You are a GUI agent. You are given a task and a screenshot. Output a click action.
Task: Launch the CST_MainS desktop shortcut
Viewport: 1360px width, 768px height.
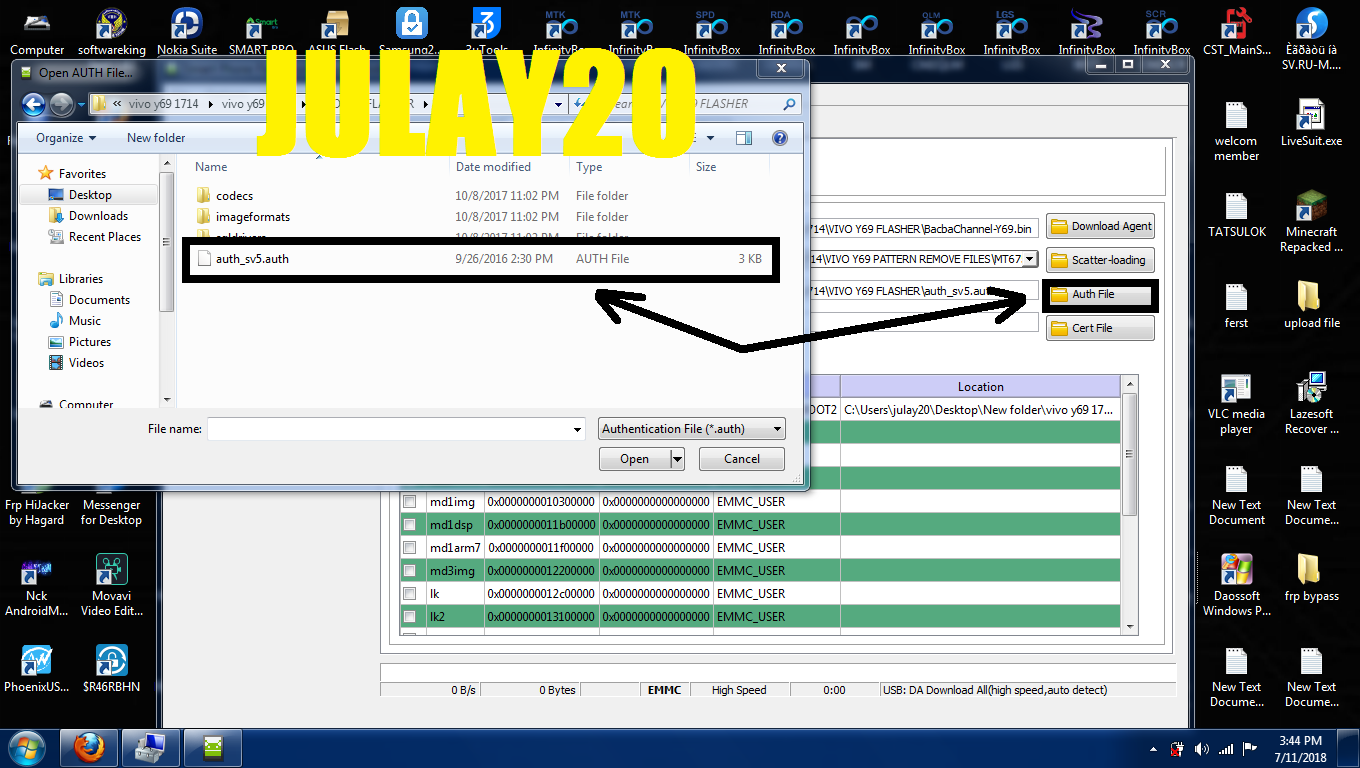(x=1237, y=30)
